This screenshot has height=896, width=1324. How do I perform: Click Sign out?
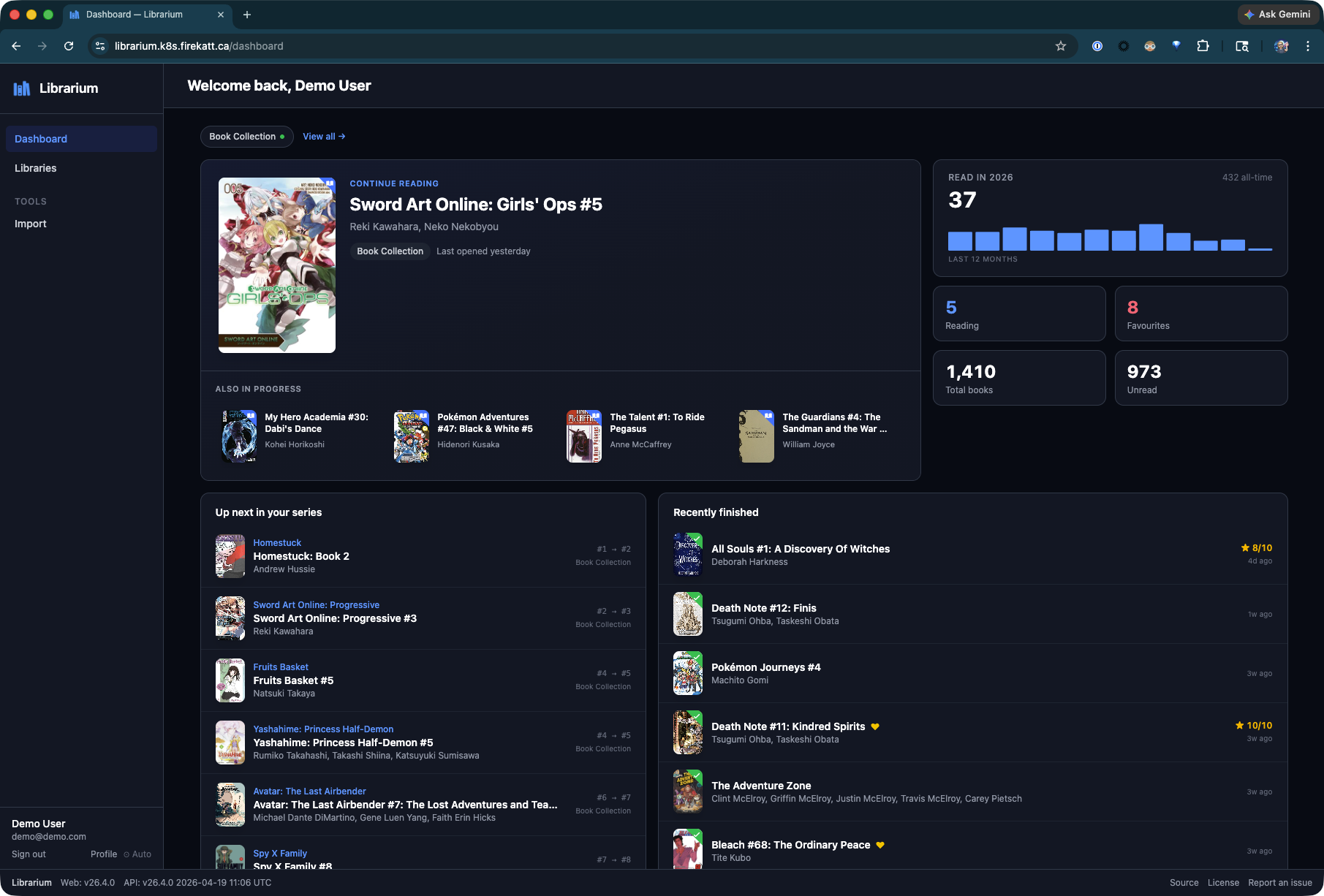(x=29, y=854)
